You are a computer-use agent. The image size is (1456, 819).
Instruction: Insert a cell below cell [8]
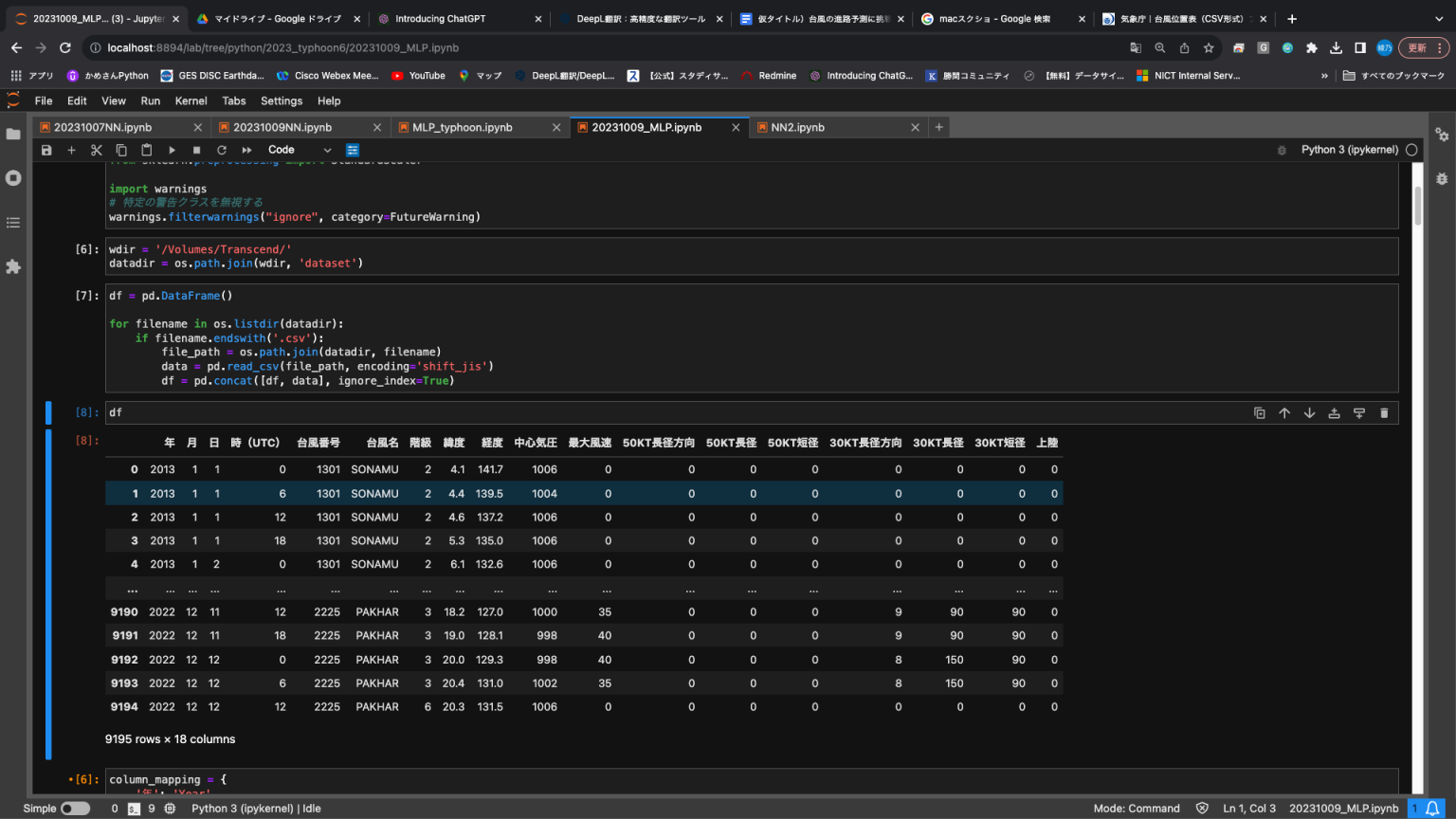(x=1359, y=412)
